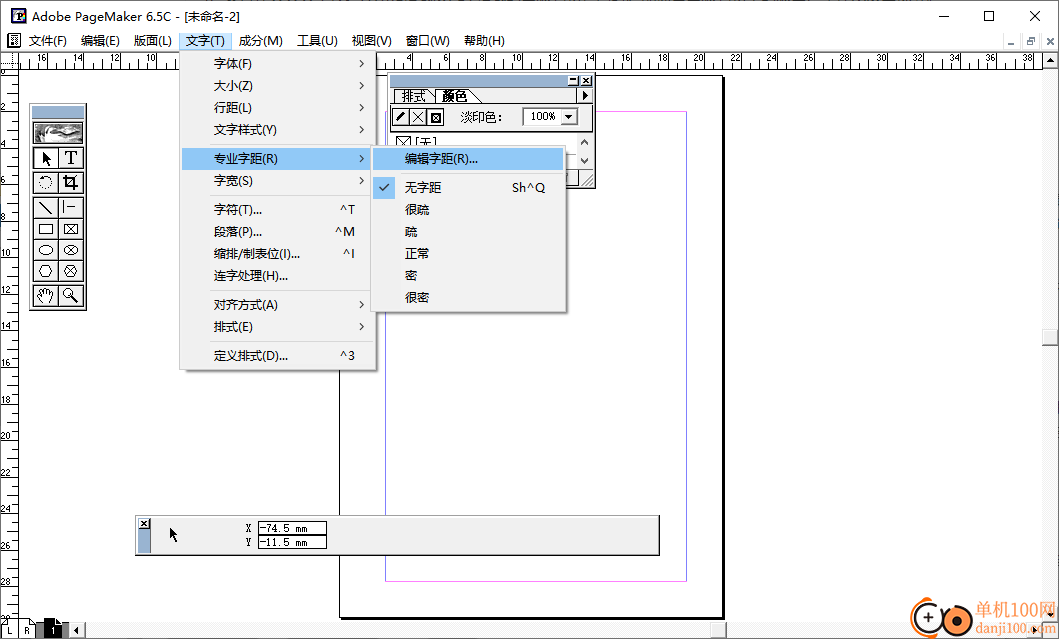Close the Control palette
The image size is (1059, 639).
pos(144,523)
